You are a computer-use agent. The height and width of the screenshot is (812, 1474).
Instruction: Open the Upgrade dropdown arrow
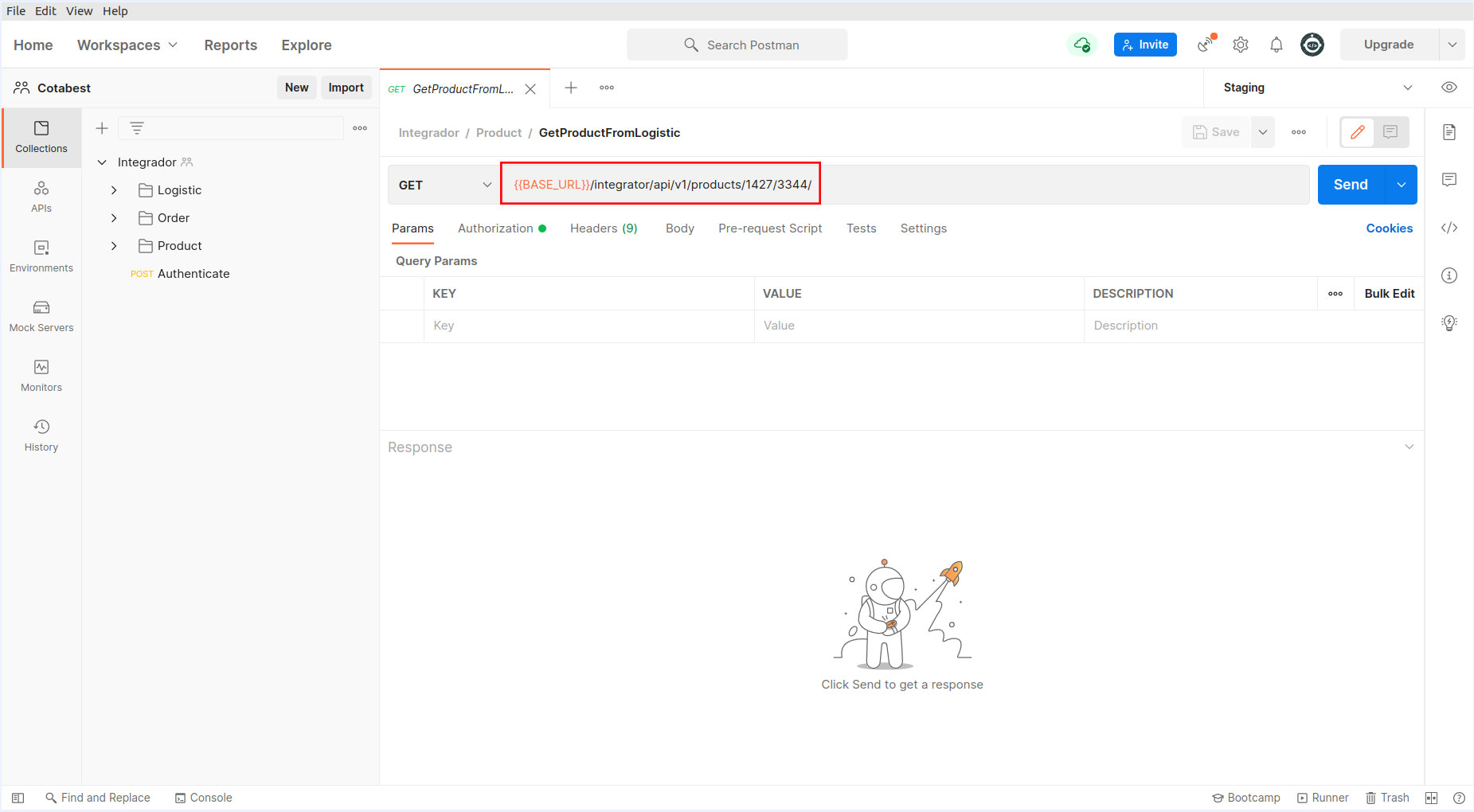coord(1452,45)
